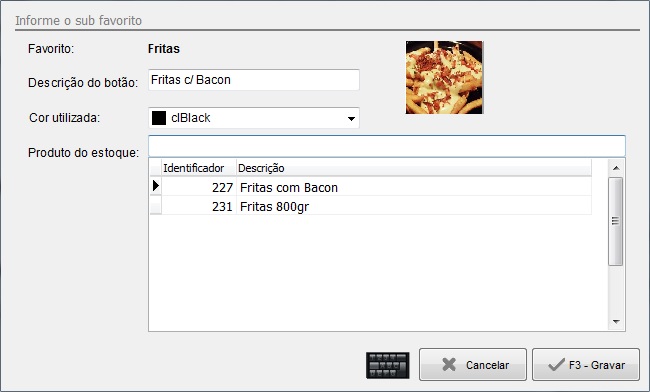
Task: Select the row marker beside 231
Action: (156, 205)
